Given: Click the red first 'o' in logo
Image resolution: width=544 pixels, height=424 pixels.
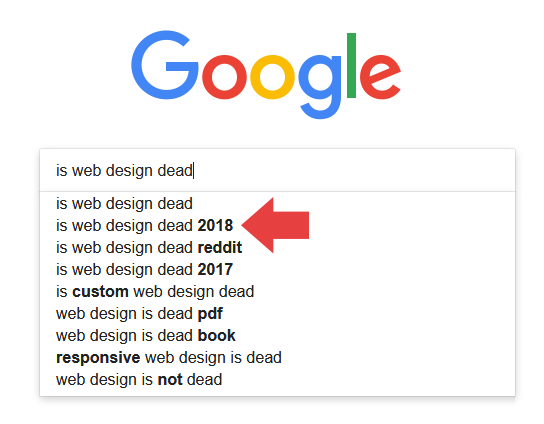Looking at the screenshot, I should coord(224,77).
